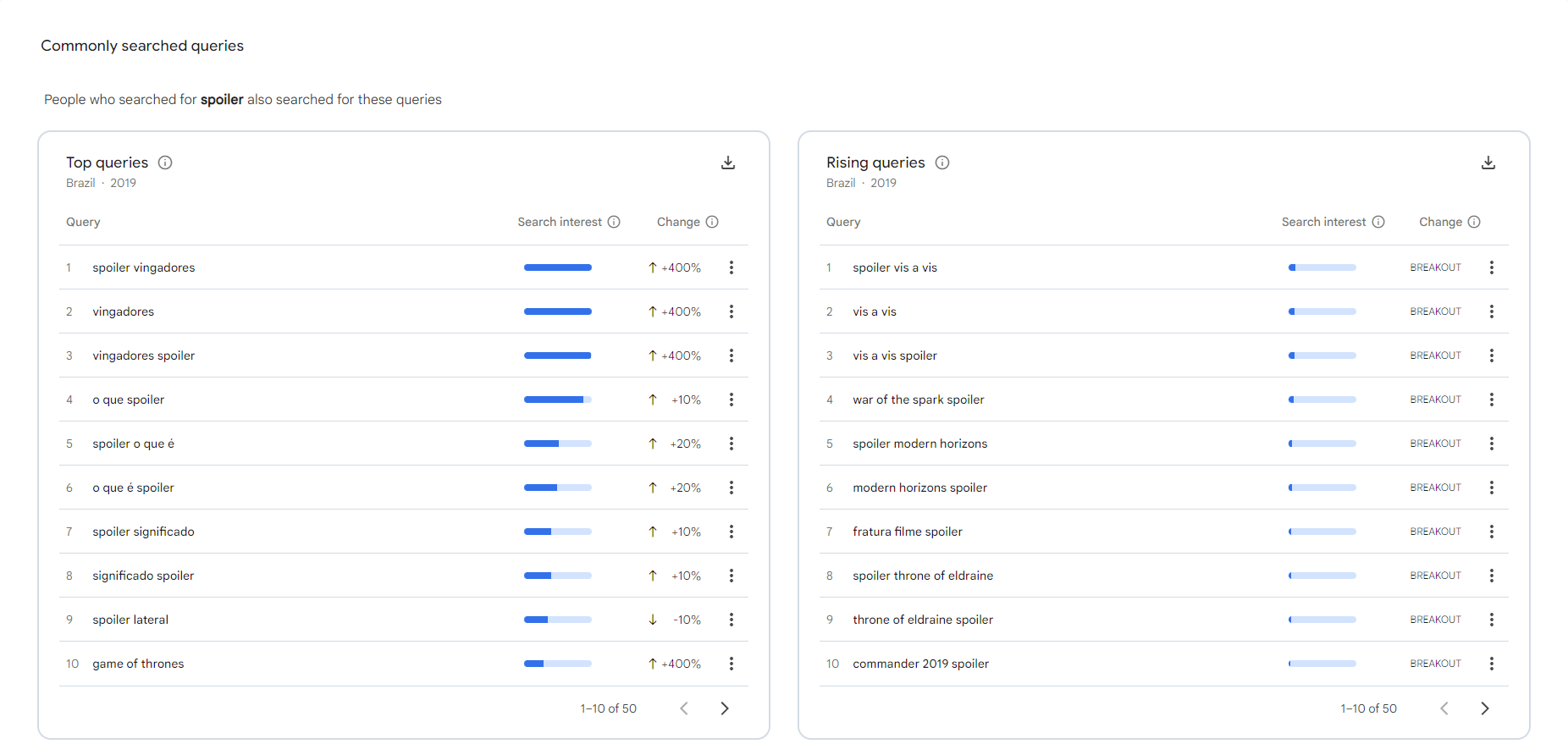Screen dimensions: 1568x755
Task: Show Search interest help in Rising queries
Action: (x=1378, y=222)
